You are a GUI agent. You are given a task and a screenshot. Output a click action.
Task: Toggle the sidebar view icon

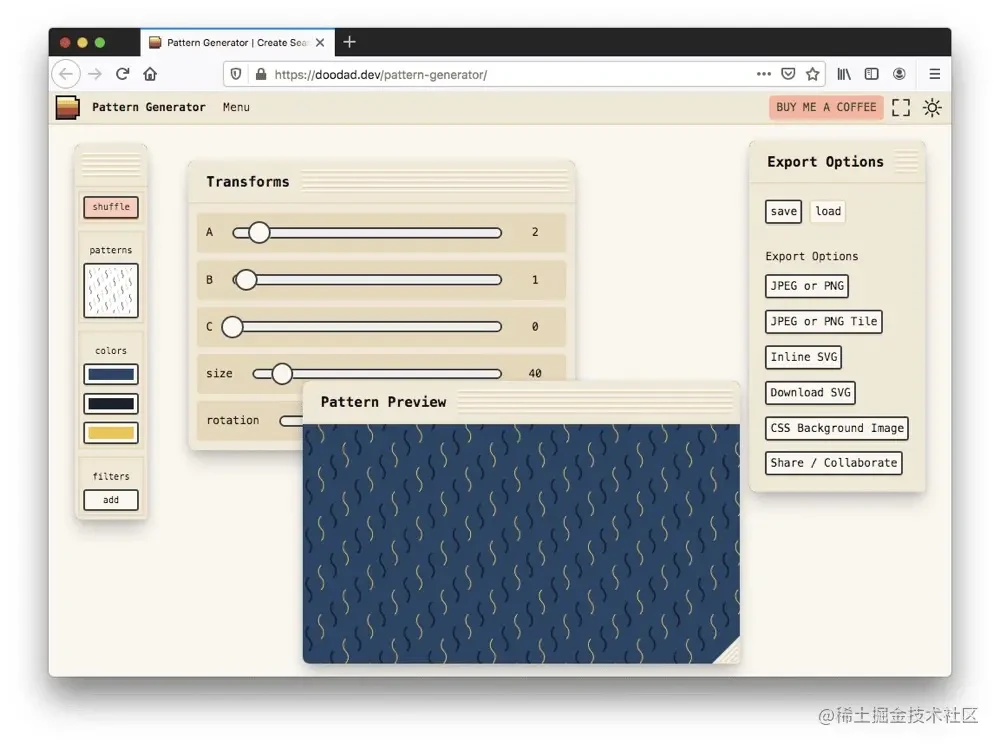[x=871, y=74]
